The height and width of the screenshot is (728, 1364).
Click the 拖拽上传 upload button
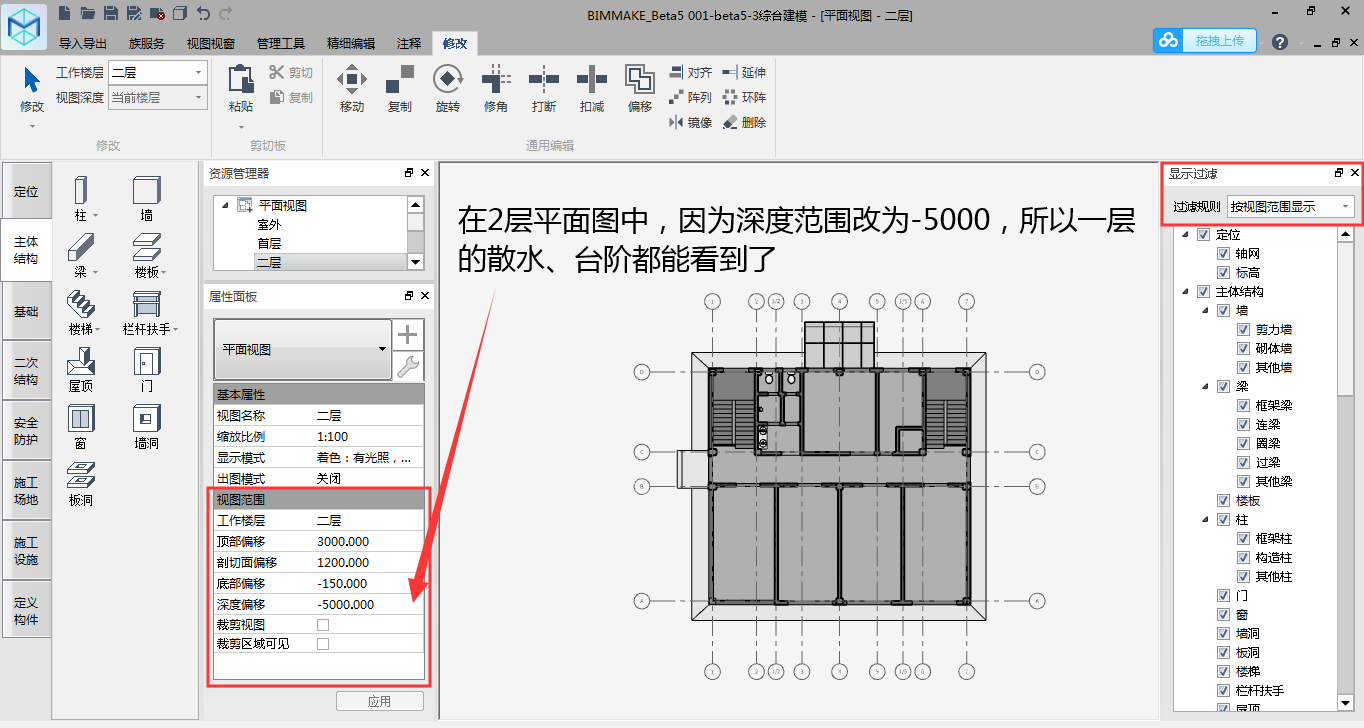tap(1205, 41)
